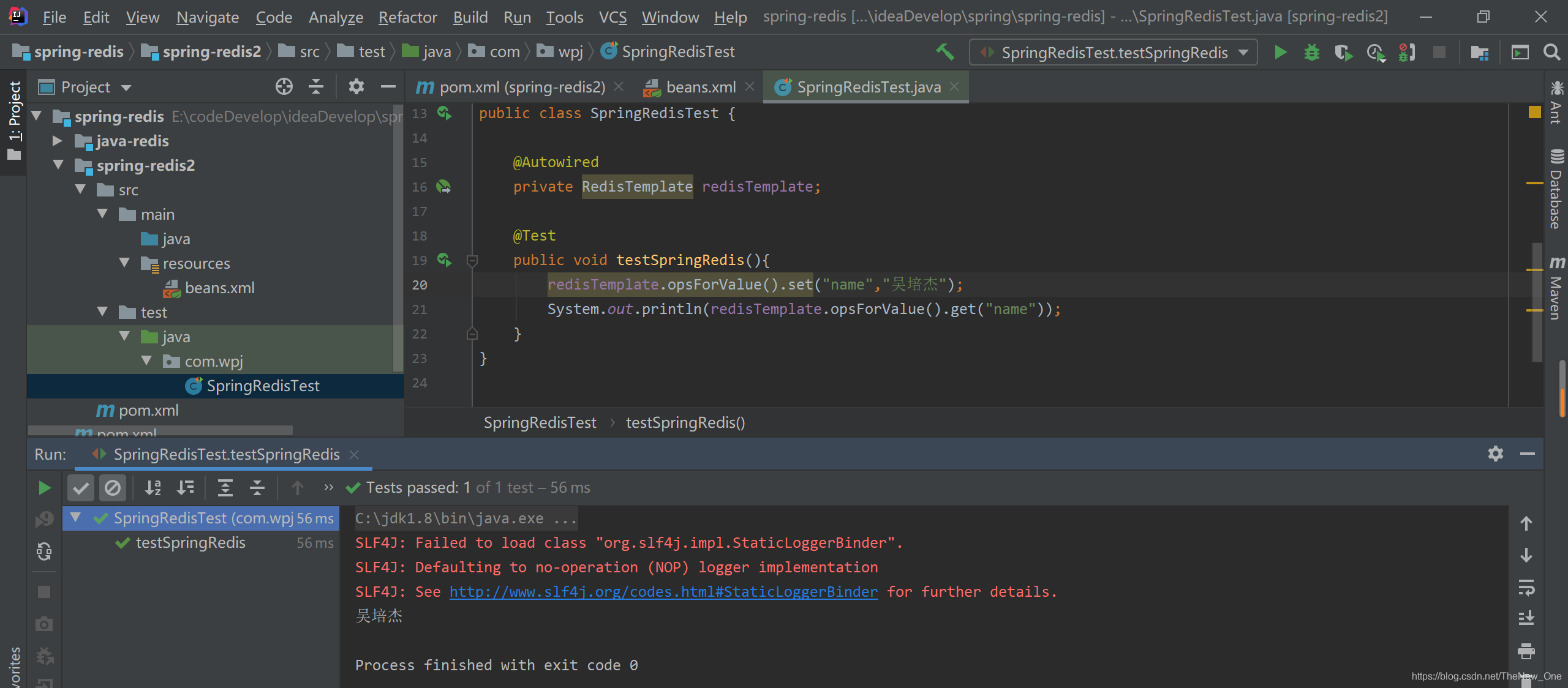Click warning stripe marker near line 16
Image resolution: width=1568 pixels, height=688 pixels.
click(x=1534, y=183)
